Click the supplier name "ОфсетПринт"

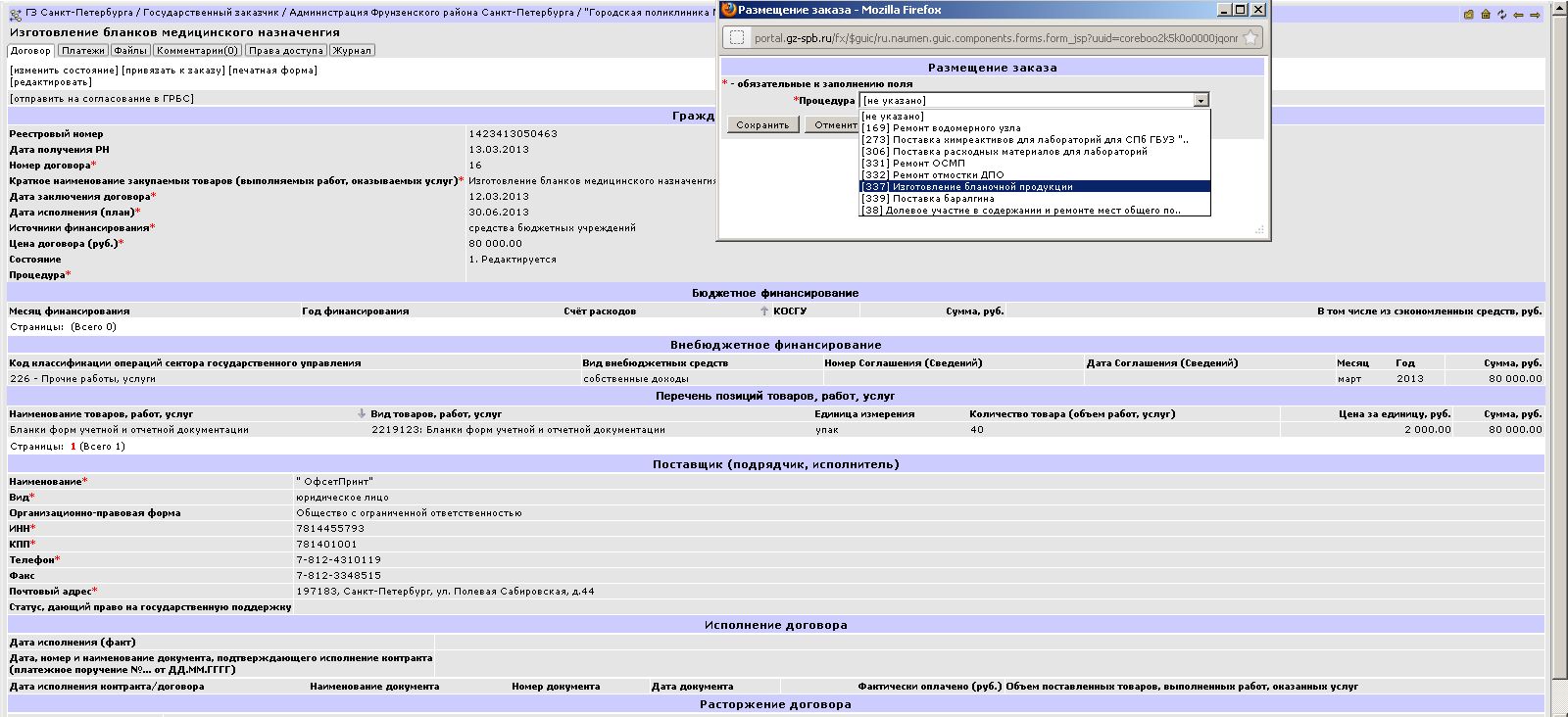335,482
